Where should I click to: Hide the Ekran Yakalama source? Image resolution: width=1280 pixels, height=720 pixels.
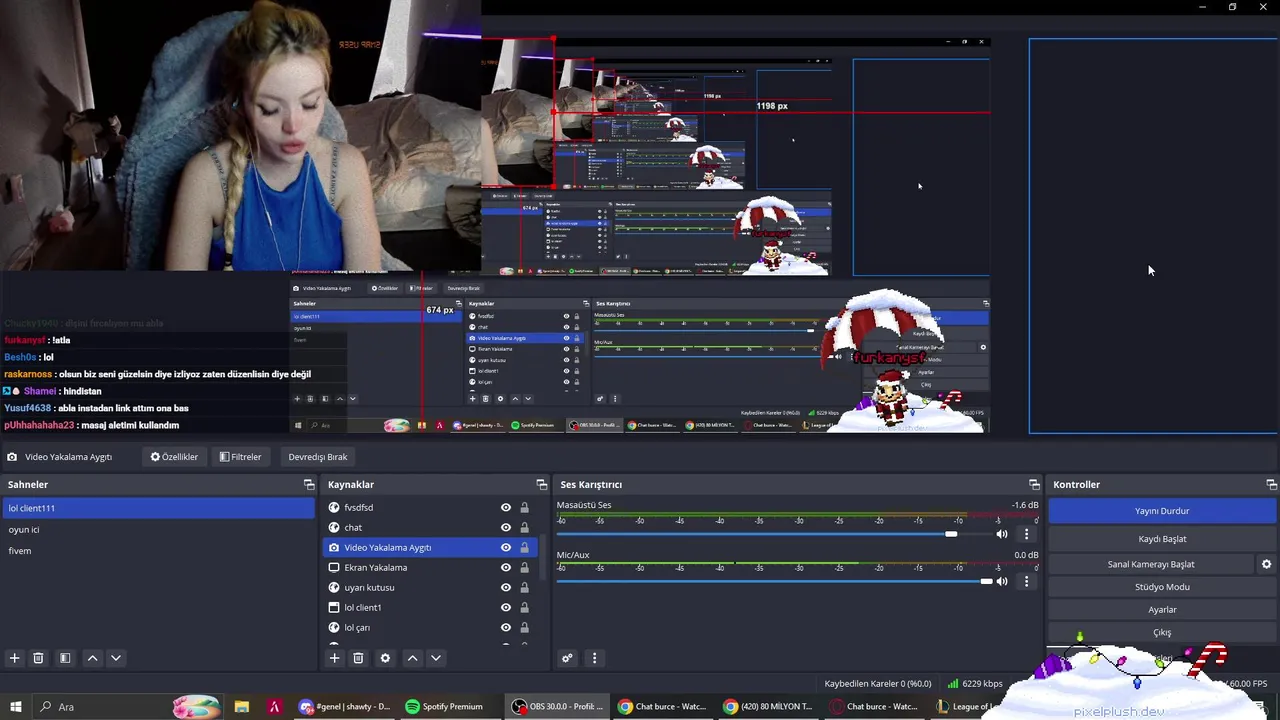pos(506,568)
